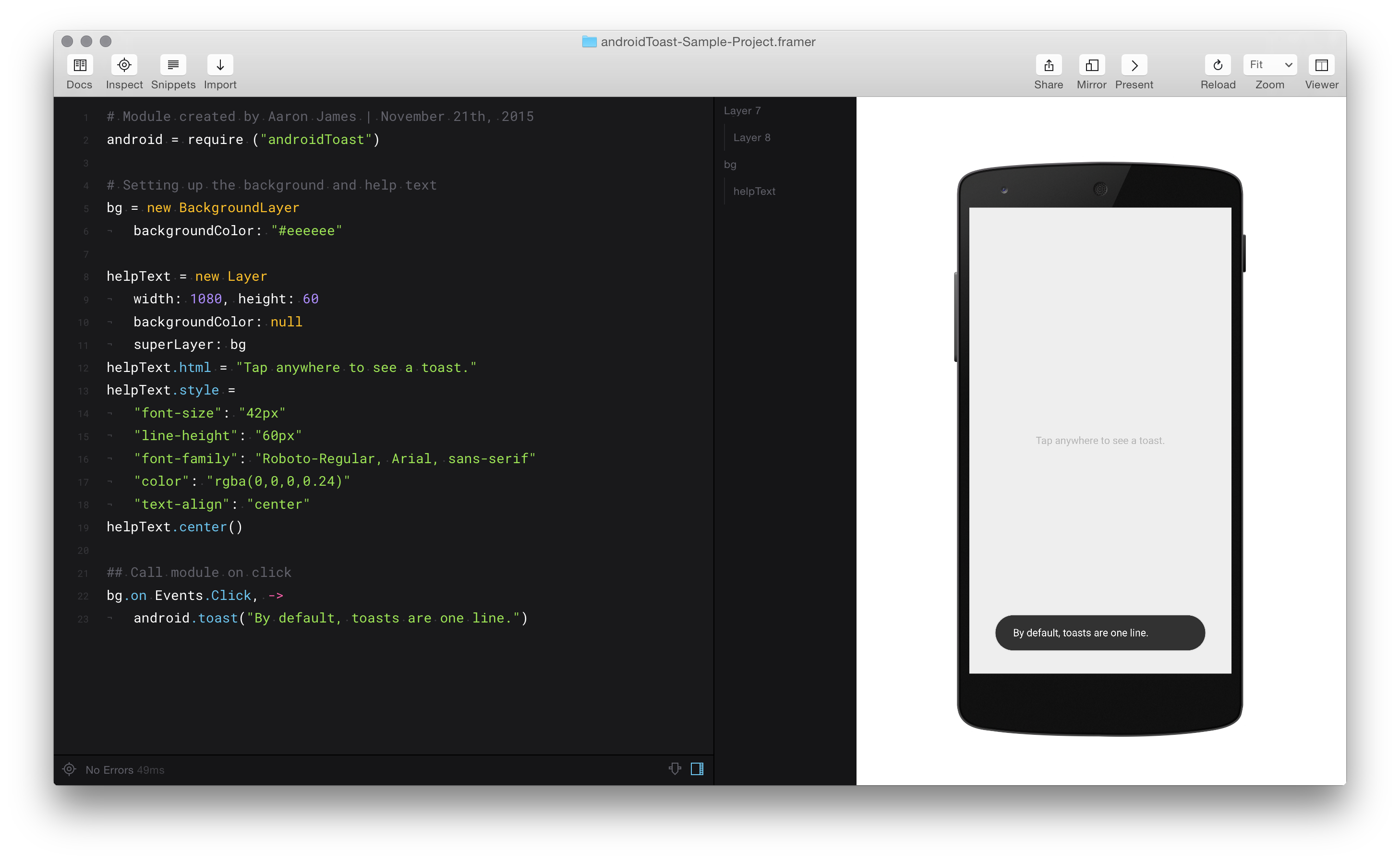Select Layer 8 in layer list
This screenshot has height=862, width=1400.
coord(751,137)
